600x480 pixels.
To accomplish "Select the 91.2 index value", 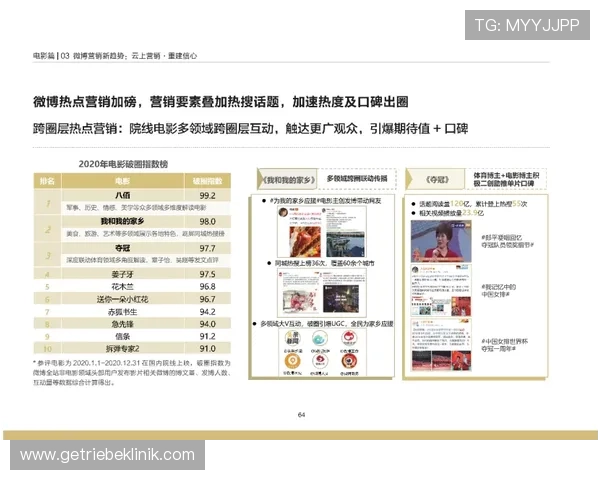I will point(207,336).
